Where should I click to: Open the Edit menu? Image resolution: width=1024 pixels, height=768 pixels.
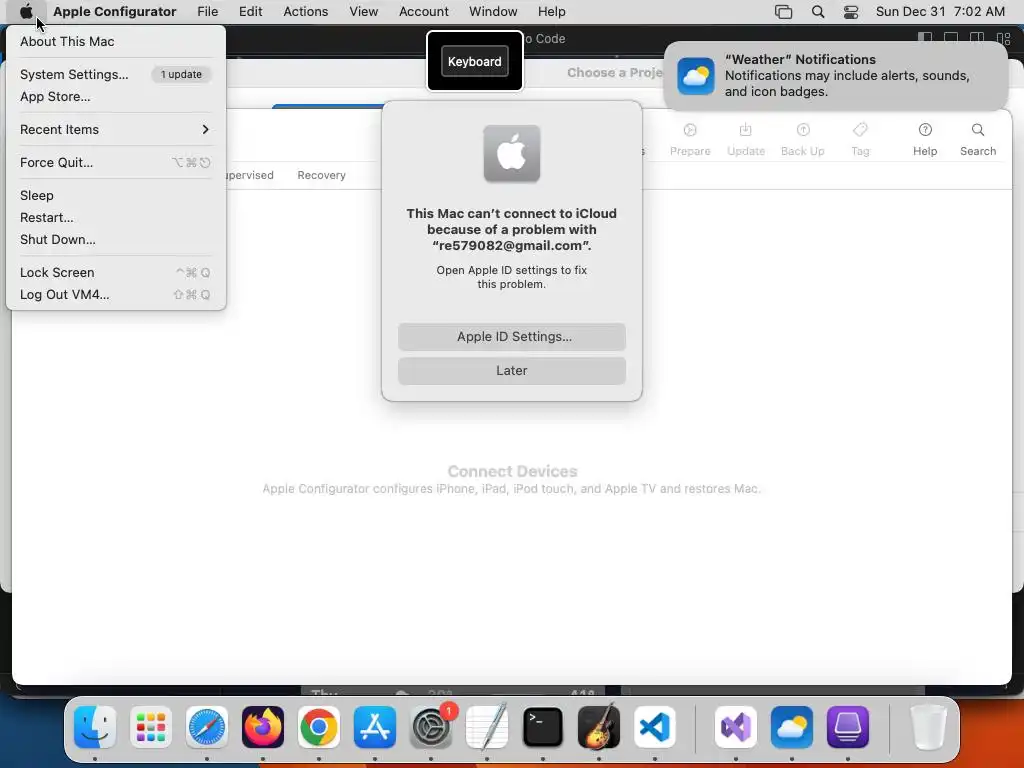click(250, 12)
